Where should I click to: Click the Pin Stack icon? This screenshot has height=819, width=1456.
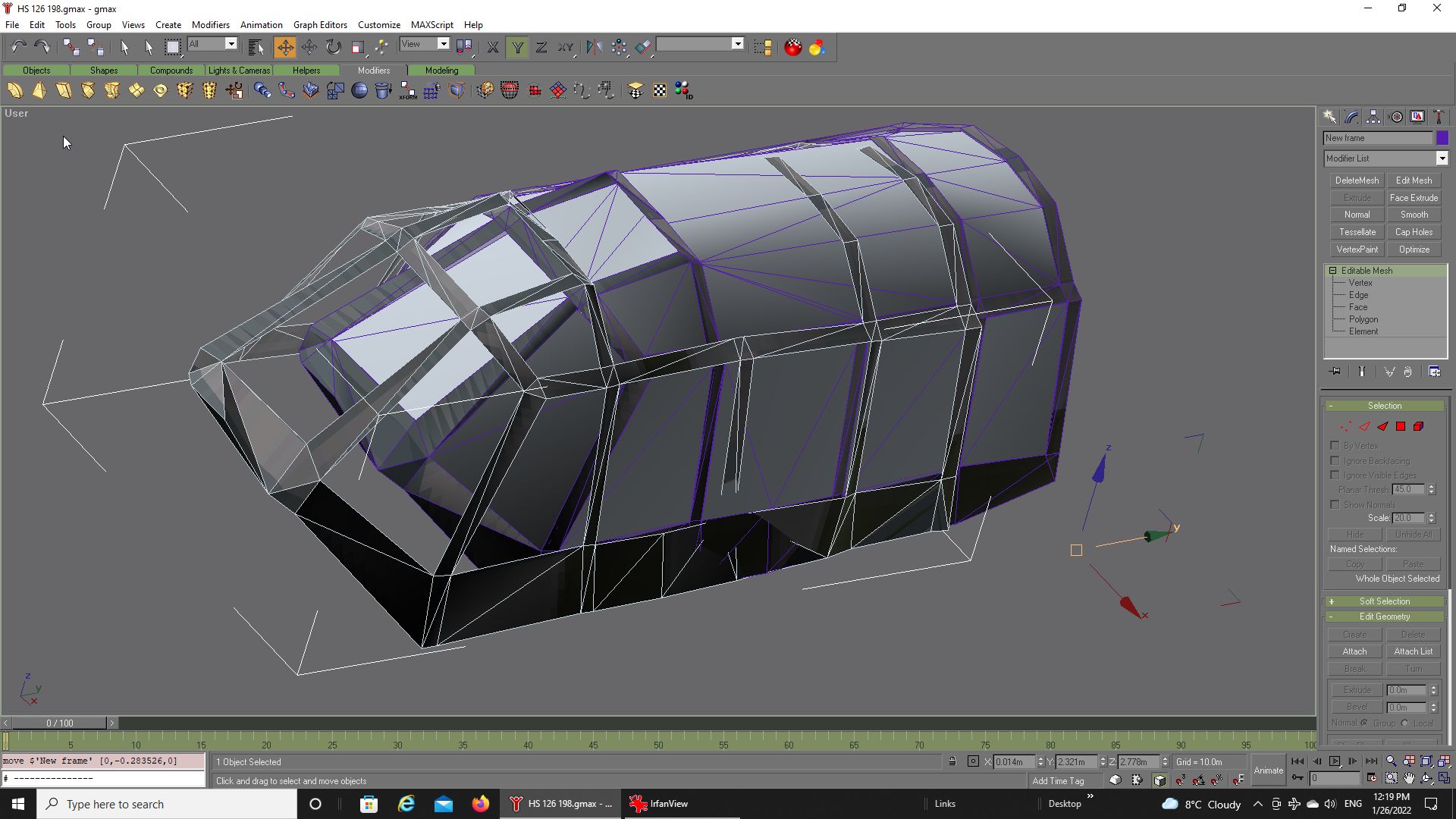(x=1335, y=372)
